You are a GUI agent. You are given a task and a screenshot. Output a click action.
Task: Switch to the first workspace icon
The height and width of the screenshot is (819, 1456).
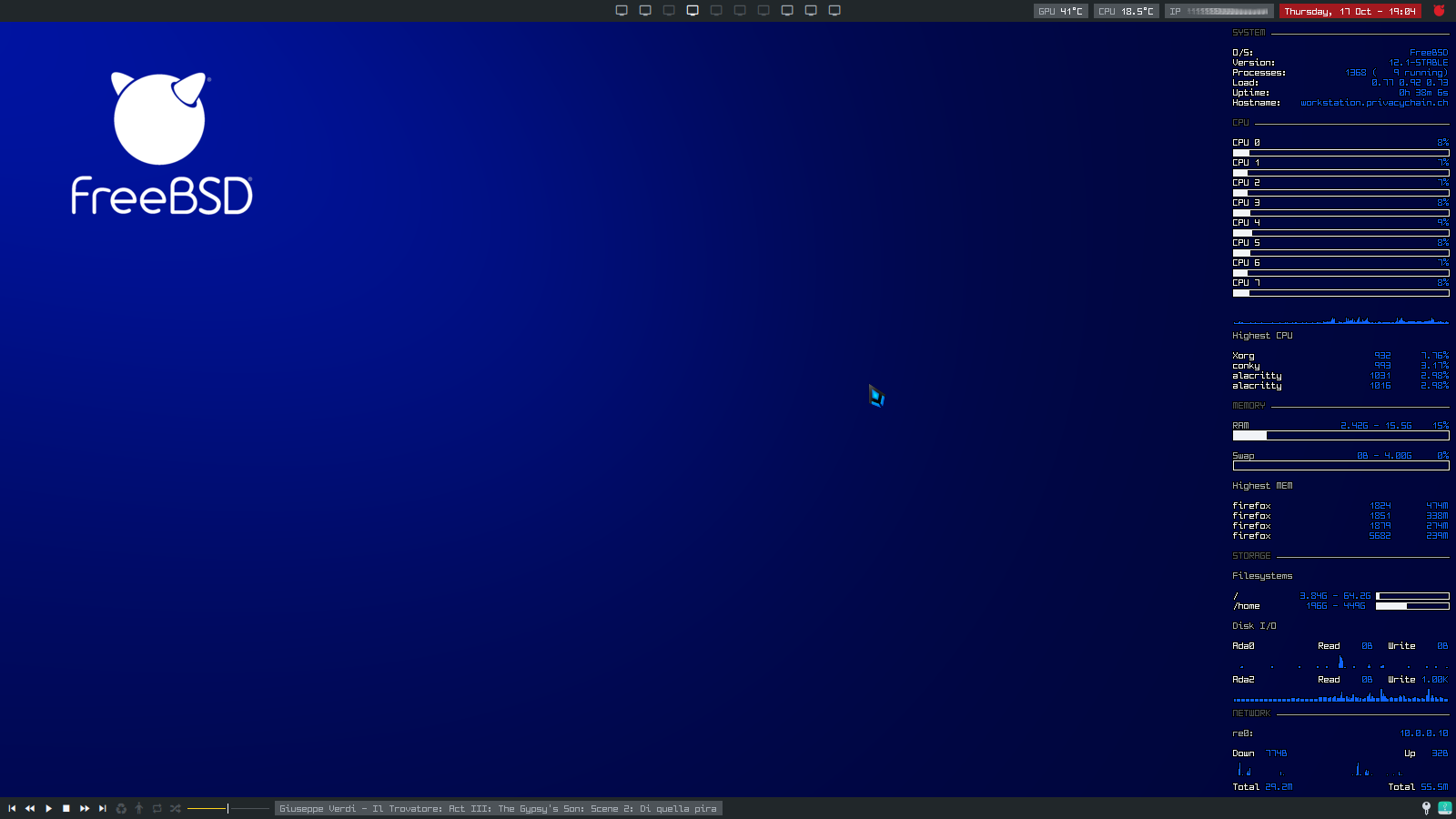click(622, 11)
